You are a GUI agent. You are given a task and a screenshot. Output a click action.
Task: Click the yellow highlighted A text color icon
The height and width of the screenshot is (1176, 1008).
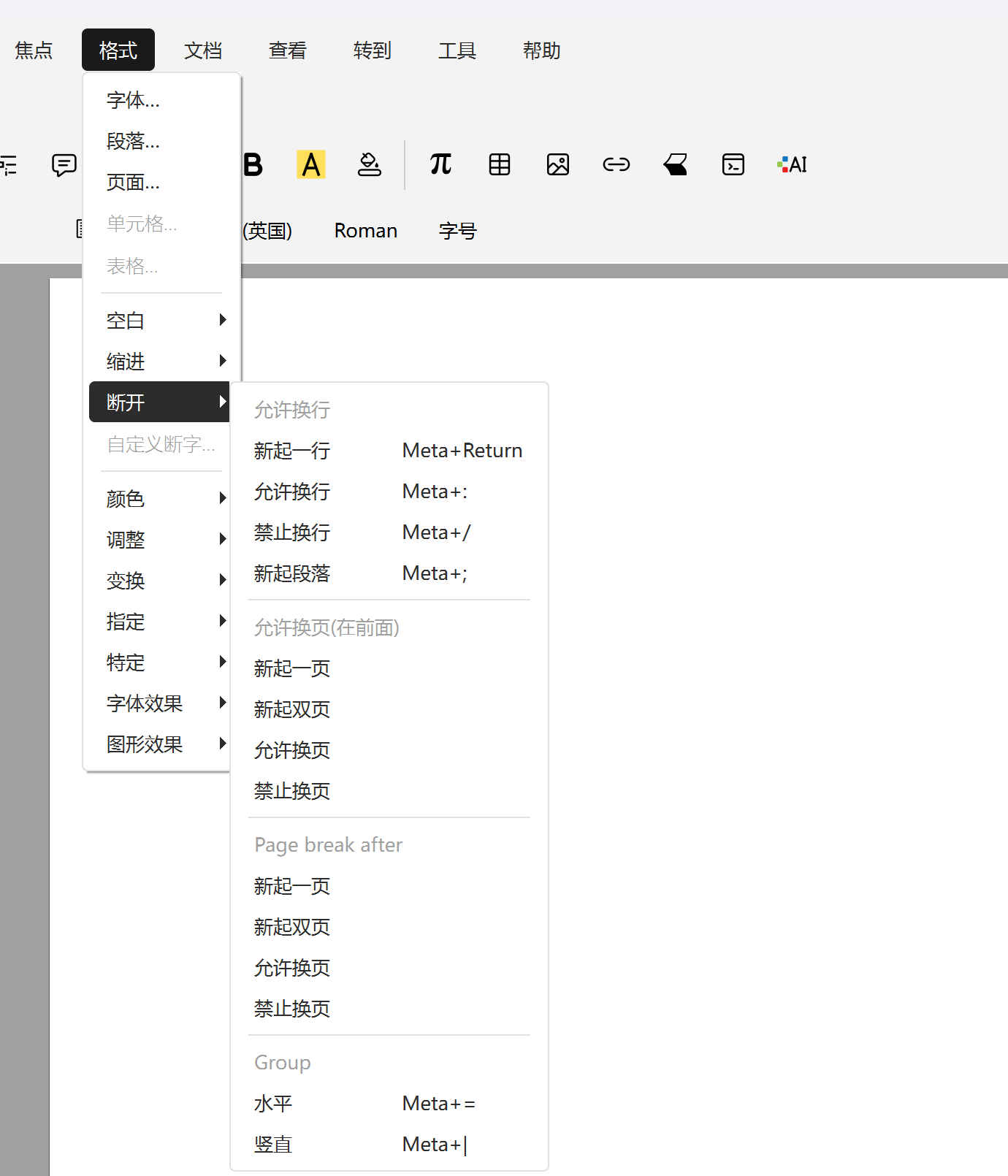pos(311,165)
